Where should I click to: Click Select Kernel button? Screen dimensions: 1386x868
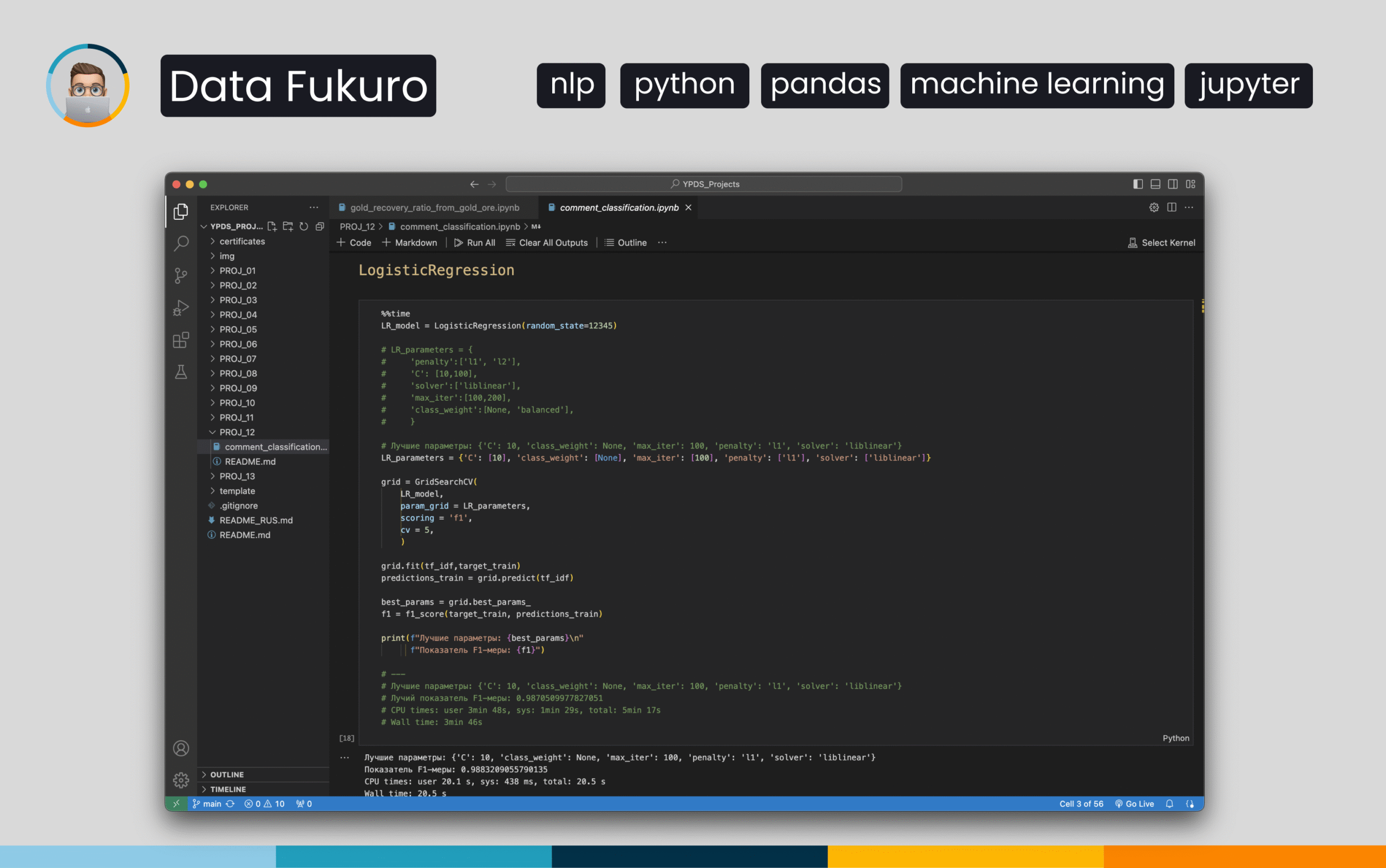click(1162, 243)
